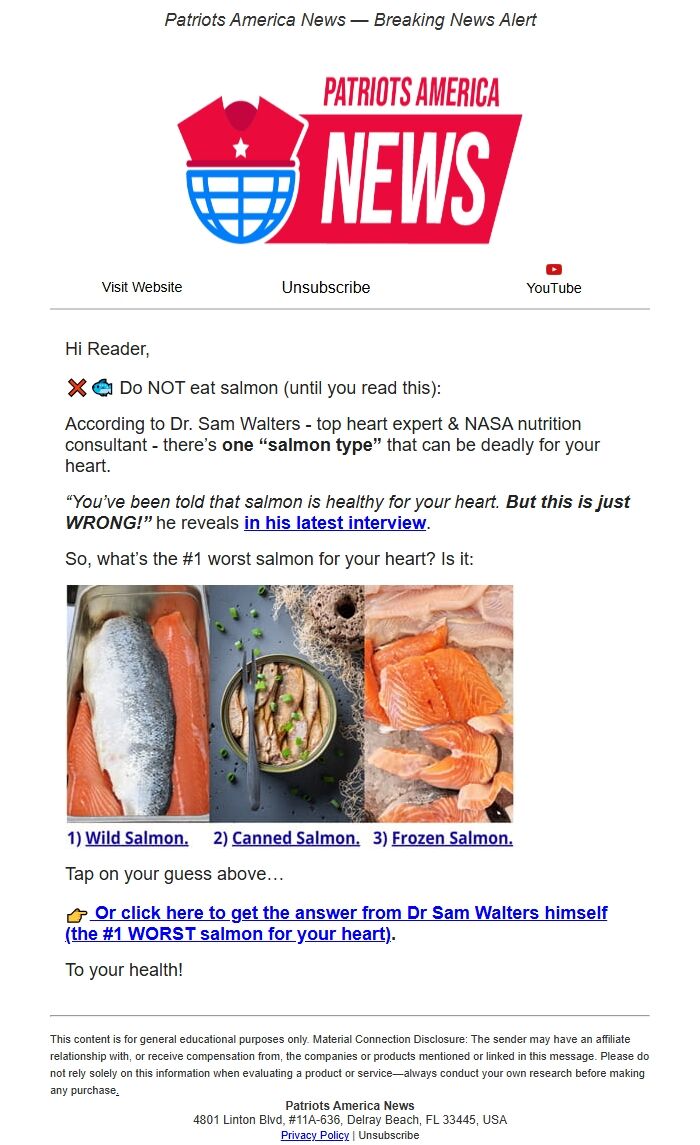Open the 'in his latest interview' link
This screenshot has height=1145, width=700.
coord(335,523)
